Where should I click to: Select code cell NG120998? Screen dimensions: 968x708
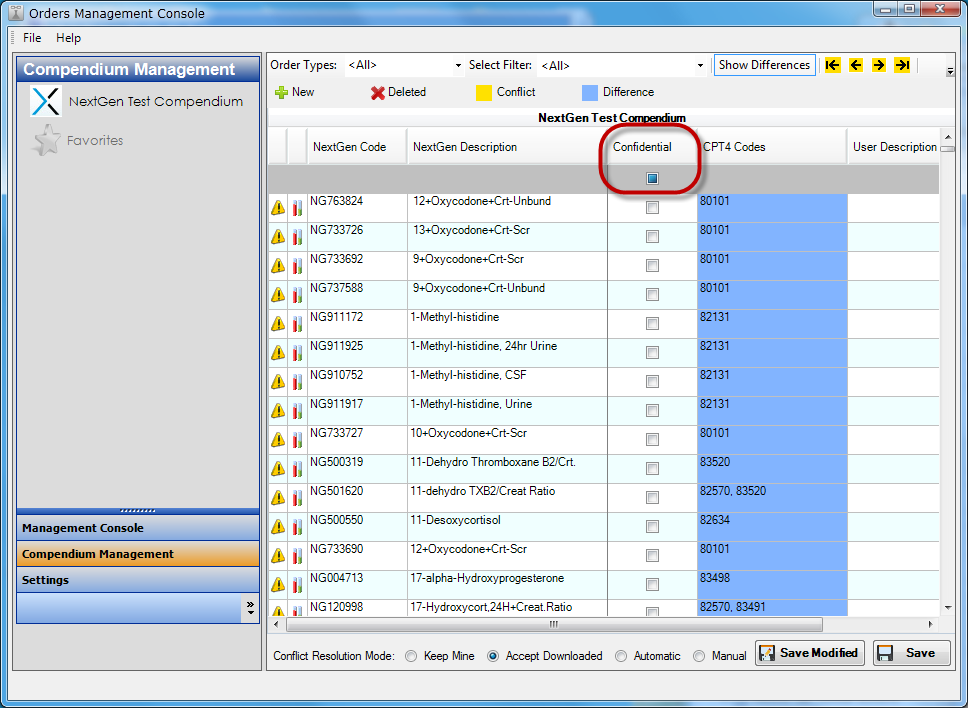click(x=357, y=607)
